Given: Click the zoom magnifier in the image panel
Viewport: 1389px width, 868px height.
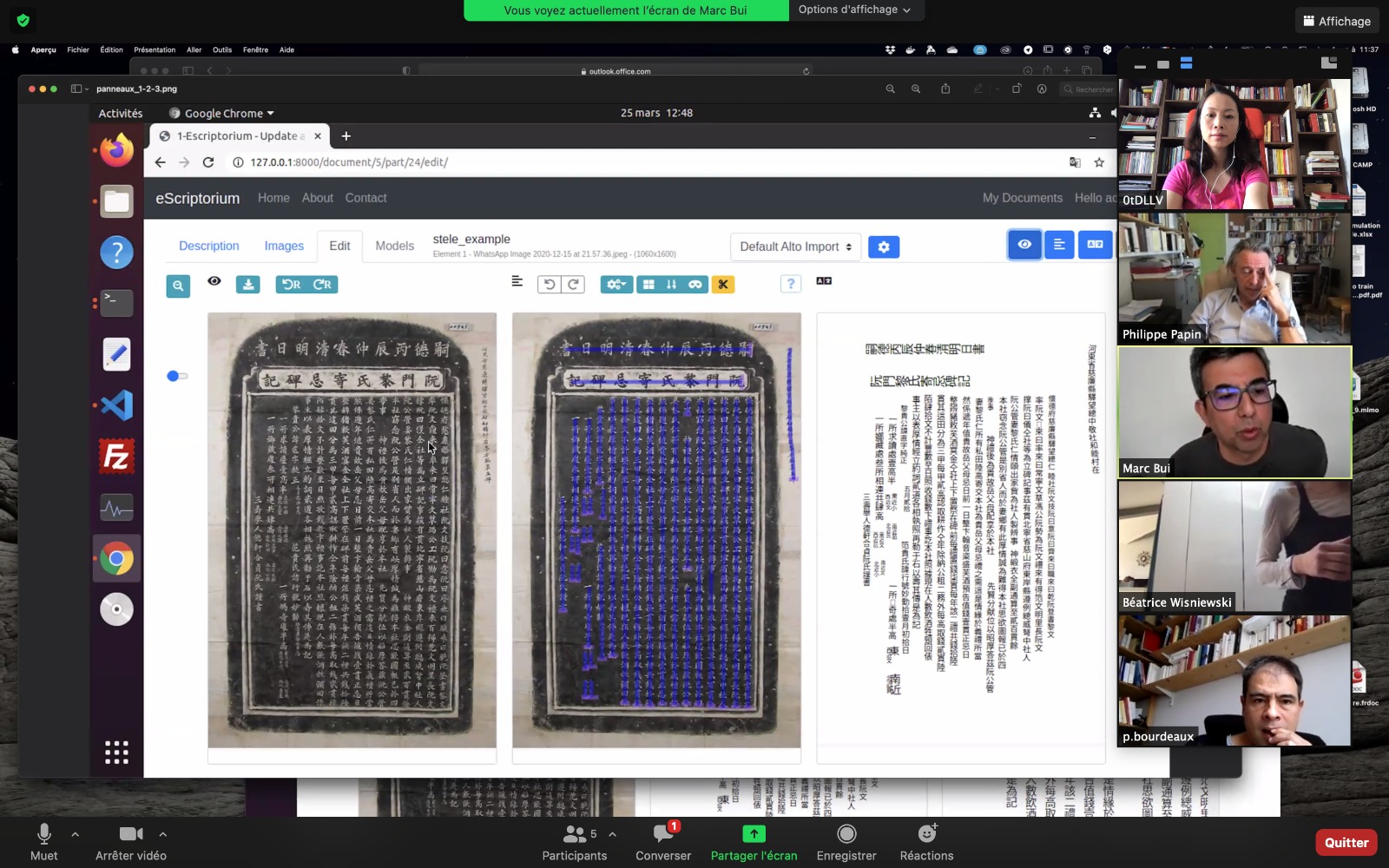Looking at the screenshot, I should click(x=178, y=286).
